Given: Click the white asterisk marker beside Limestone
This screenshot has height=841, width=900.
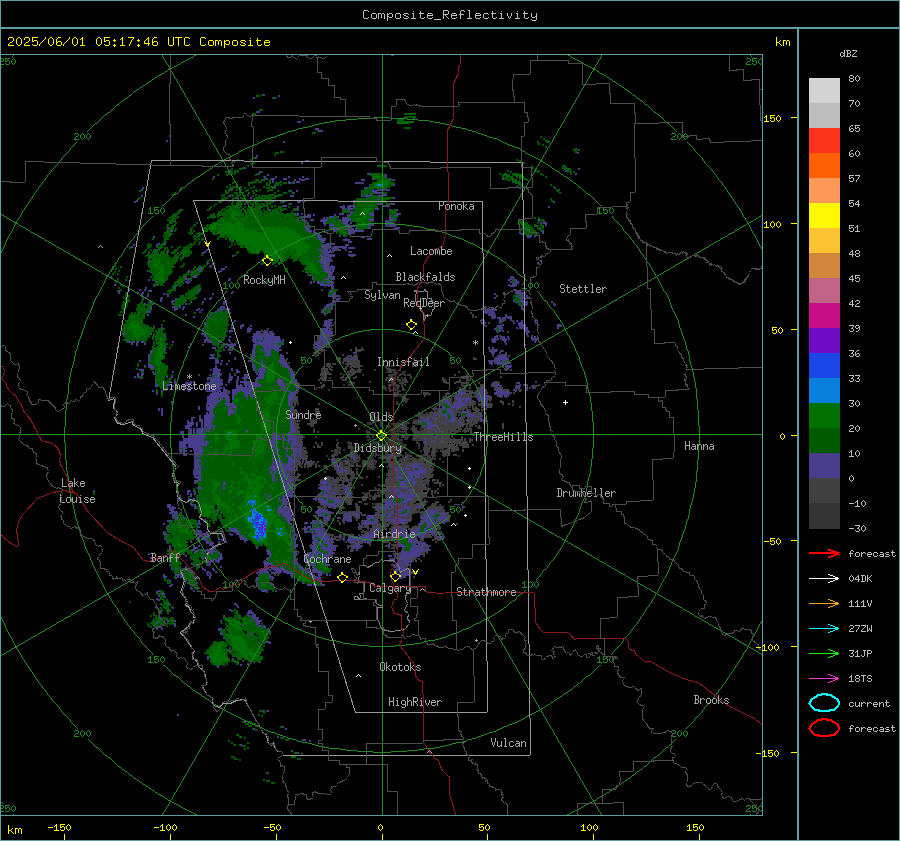Looking at the screenshot, I should 189,377.
